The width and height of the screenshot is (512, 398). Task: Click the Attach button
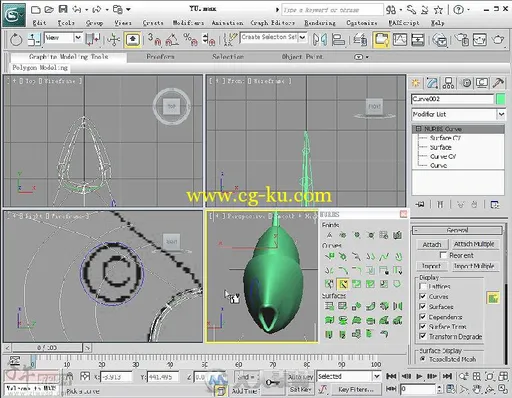click(432, 244)
